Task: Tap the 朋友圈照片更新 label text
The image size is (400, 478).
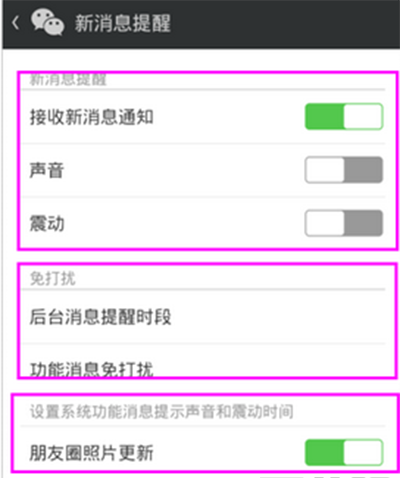Action: (92, 453)
